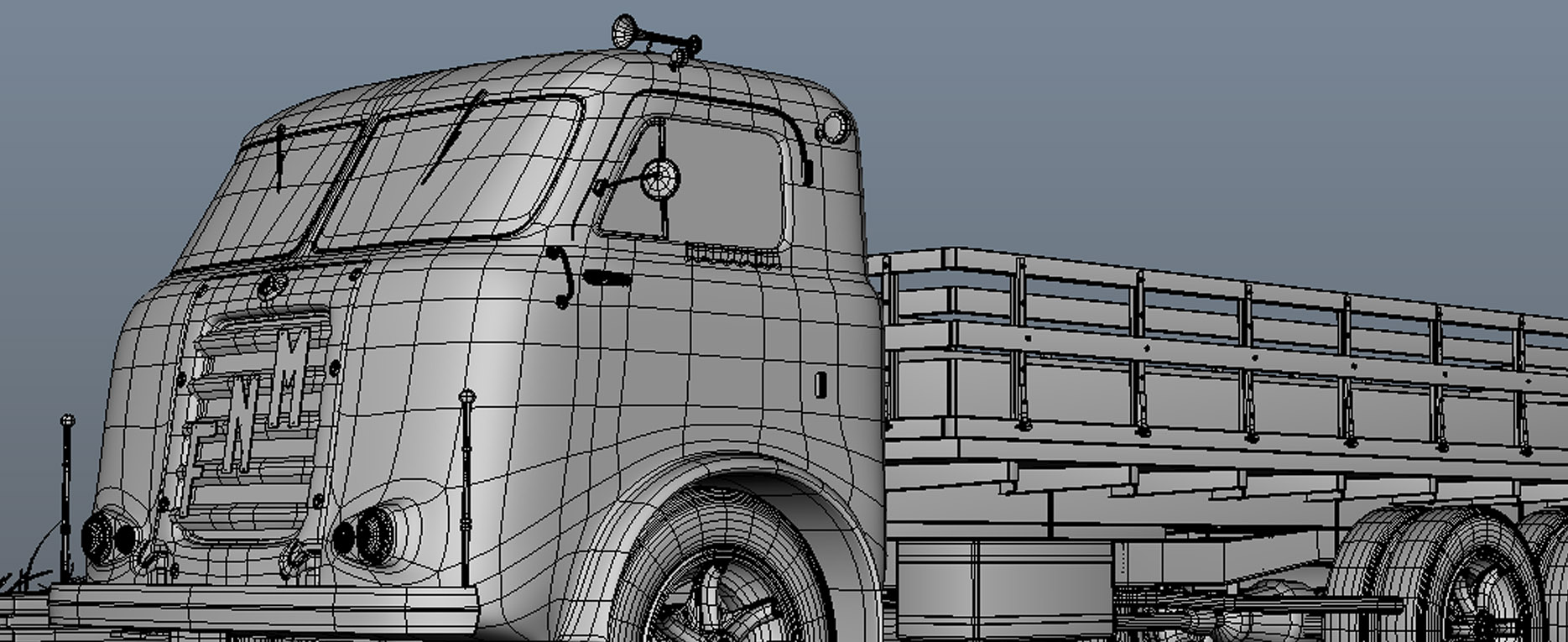Select the door handle on the cab door
The height and width of the screenshot is (642, 1568).
click(x=606, y=277)
